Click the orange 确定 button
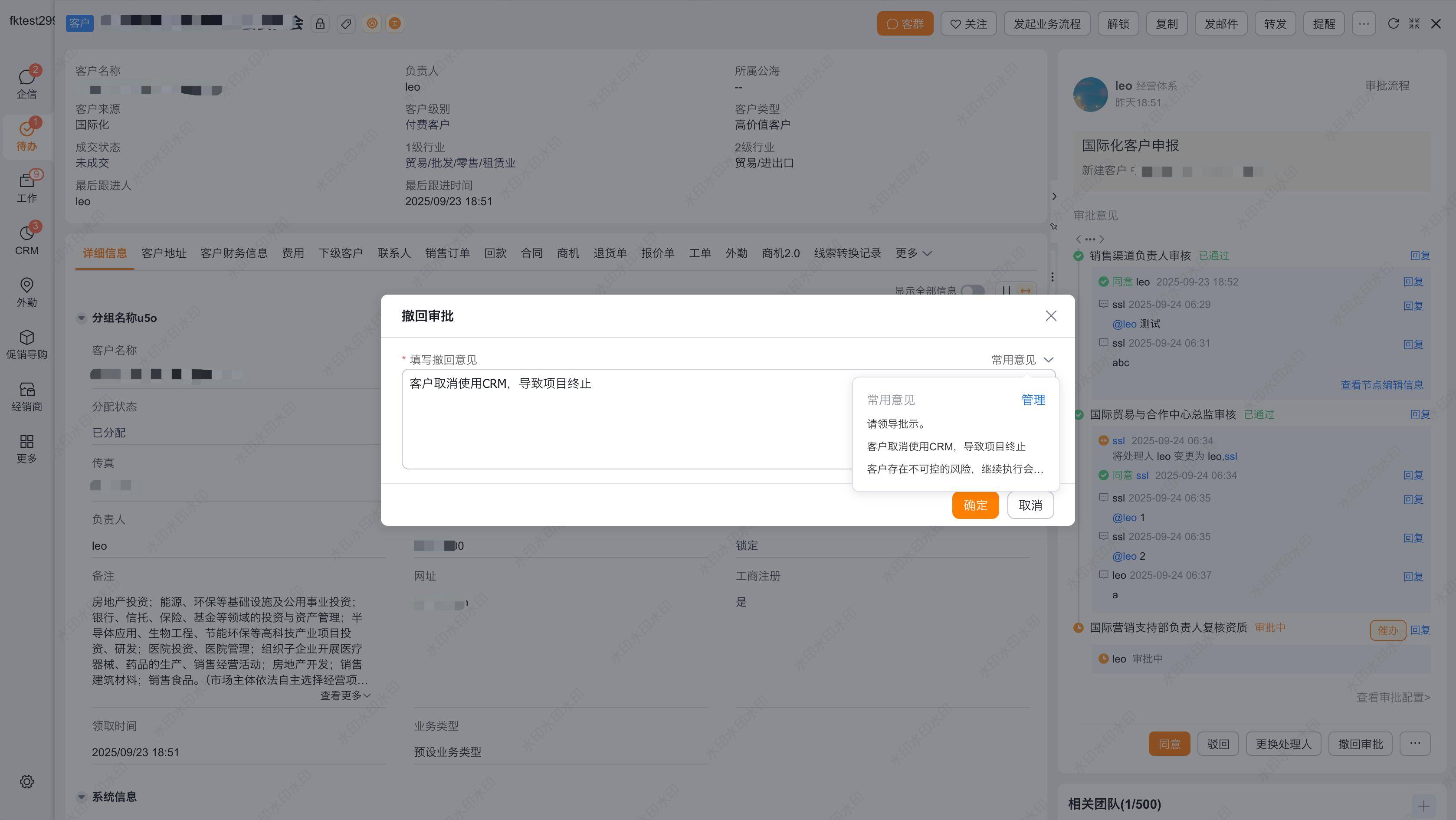The width and height of the screenshot is (1456, 820). click(x=975, y=505)
